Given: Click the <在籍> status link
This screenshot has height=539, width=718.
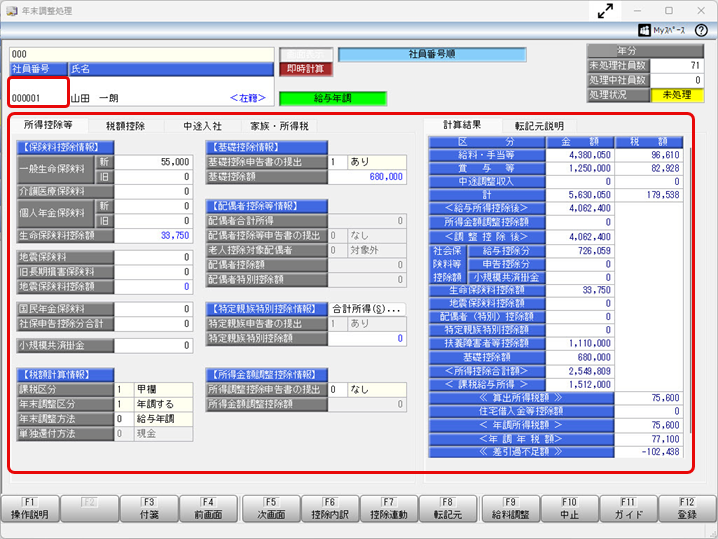Looking at the screenshot, I should pos(247,98).
